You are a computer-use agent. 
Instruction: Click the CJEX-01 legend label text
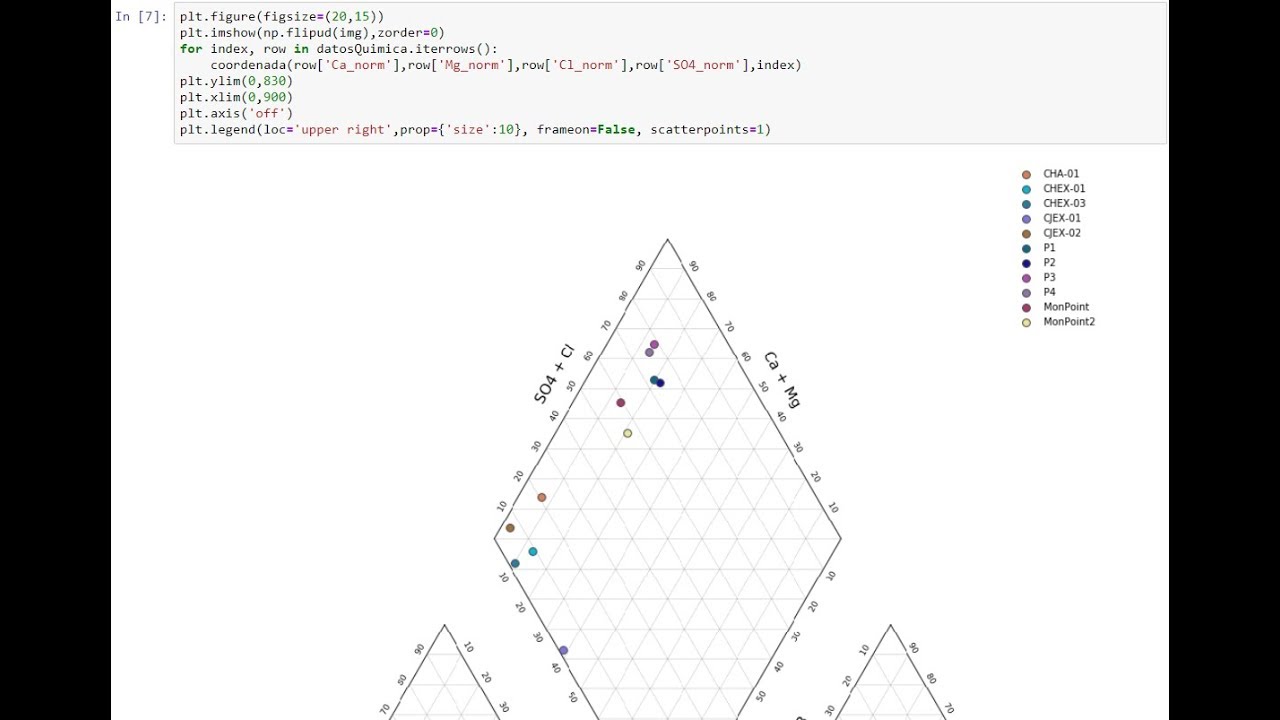(x=1062, y=218)
